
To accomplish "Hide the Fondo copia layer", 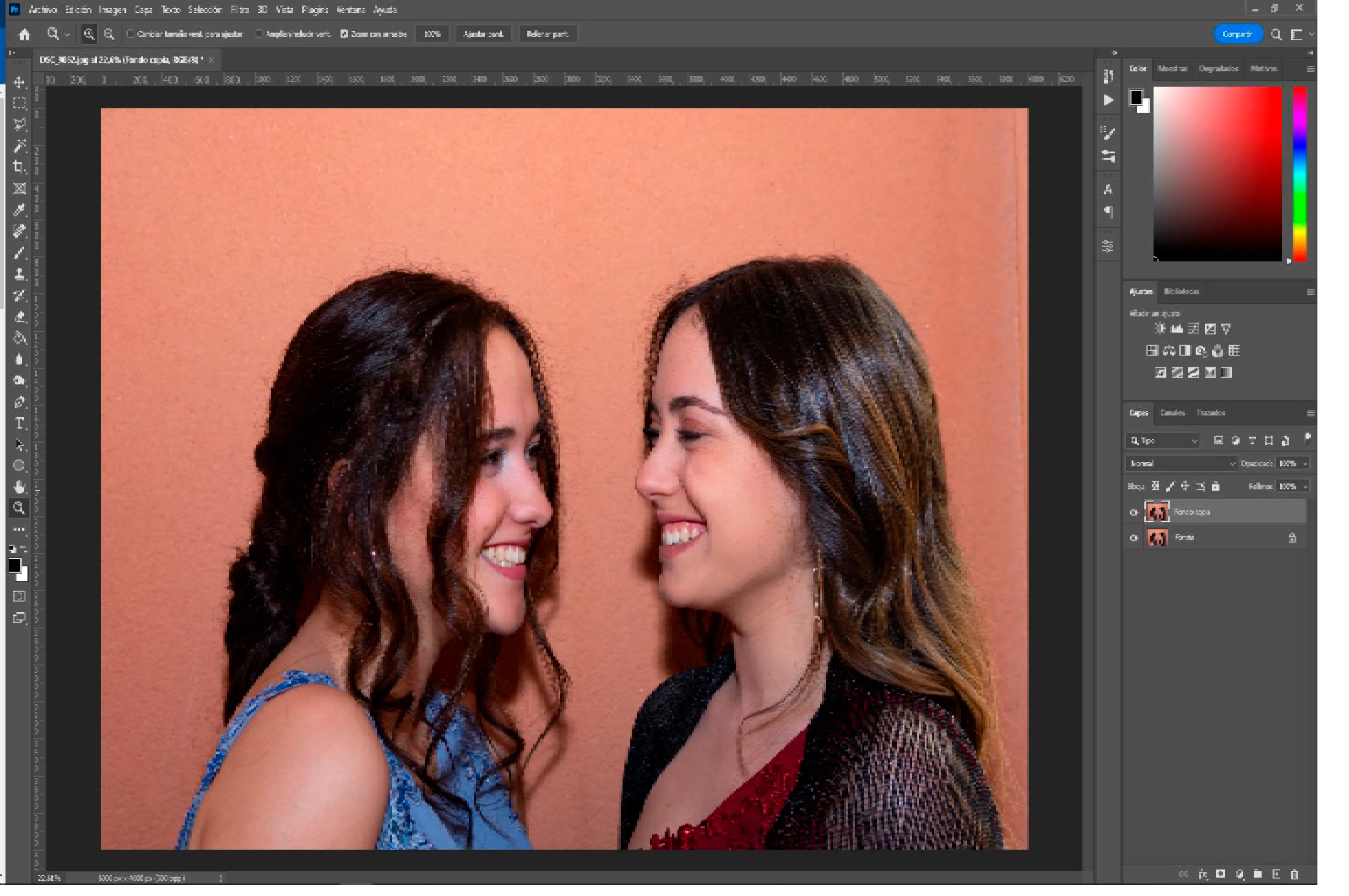I will (1133, 513).
